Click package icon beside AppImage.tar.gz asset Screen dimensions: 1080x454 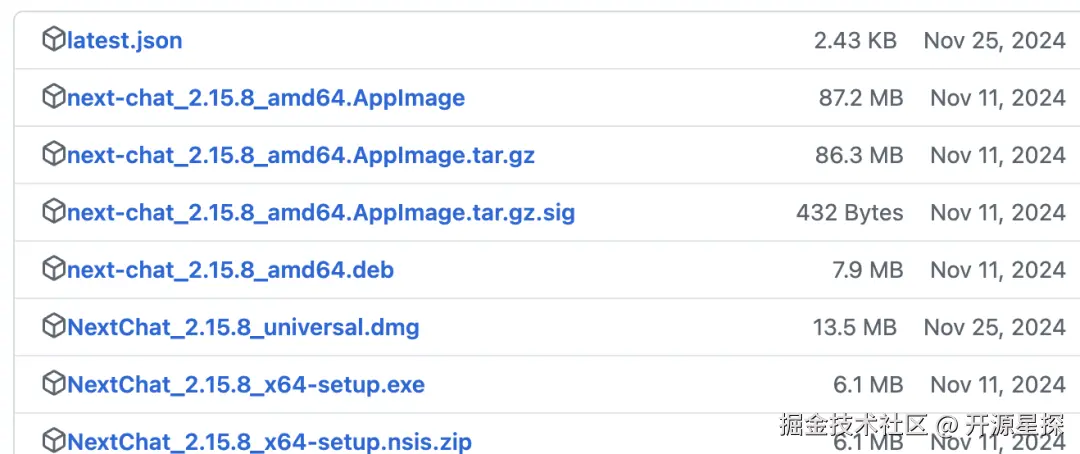click(x=53, y=154)
